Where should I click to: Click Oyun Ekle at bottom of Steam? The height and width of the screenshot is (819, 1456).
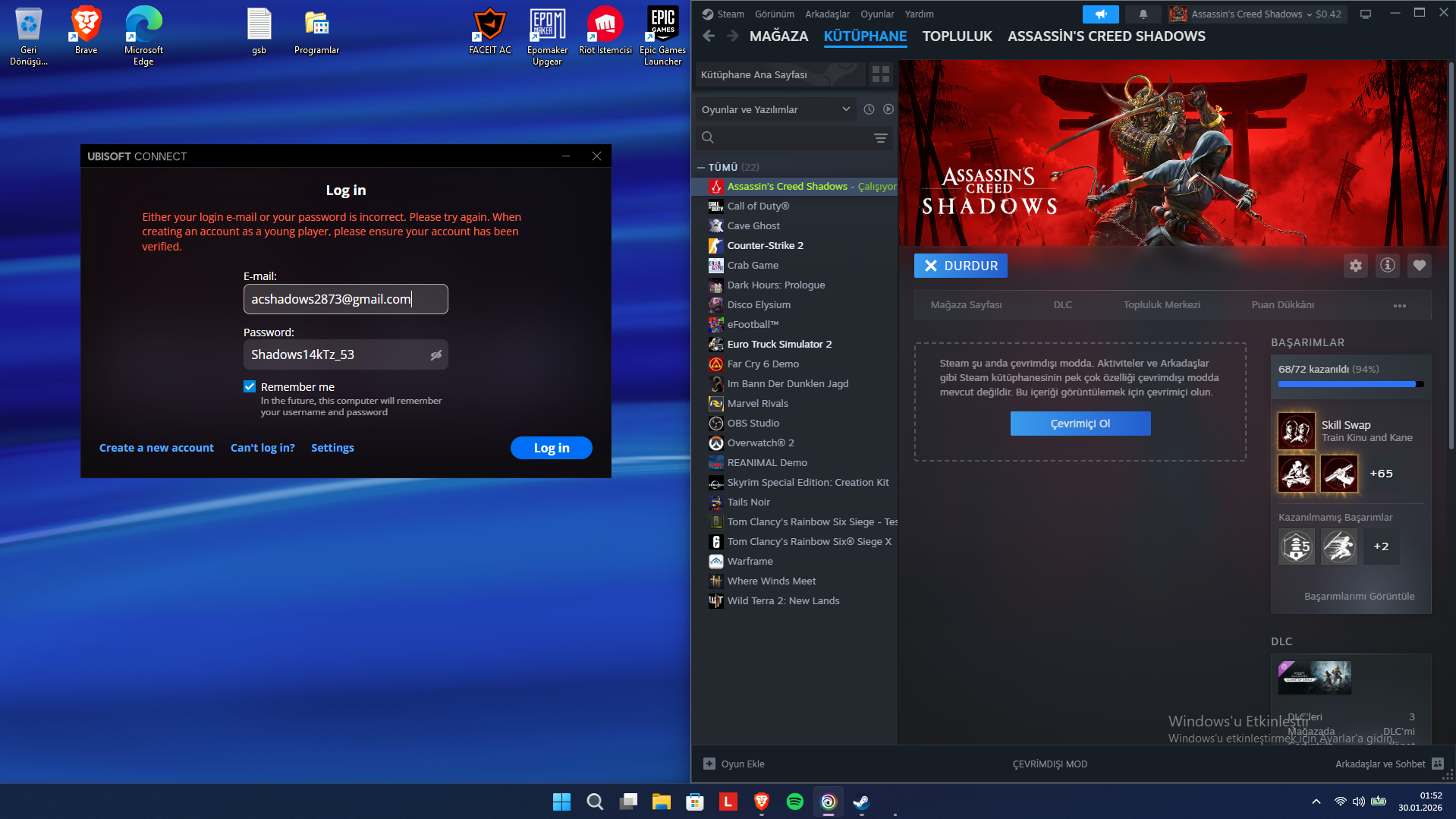[x=734, y=764]
